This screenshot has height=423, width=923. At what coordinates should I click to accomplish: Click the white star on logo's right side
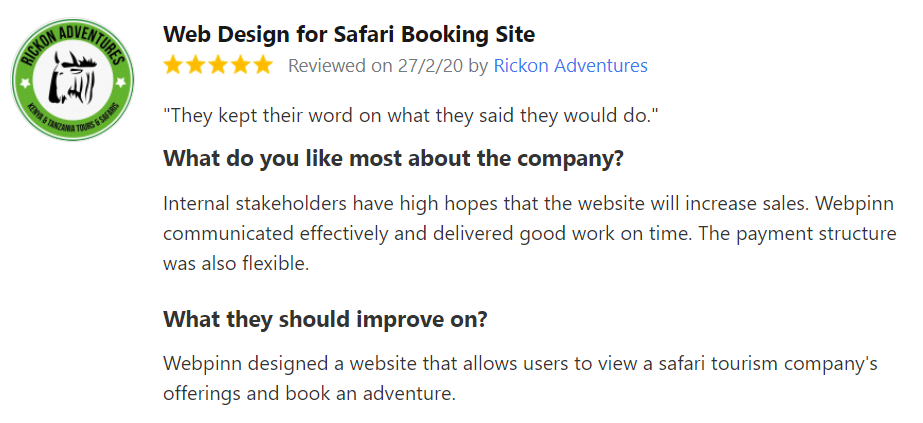click(121, 83)
